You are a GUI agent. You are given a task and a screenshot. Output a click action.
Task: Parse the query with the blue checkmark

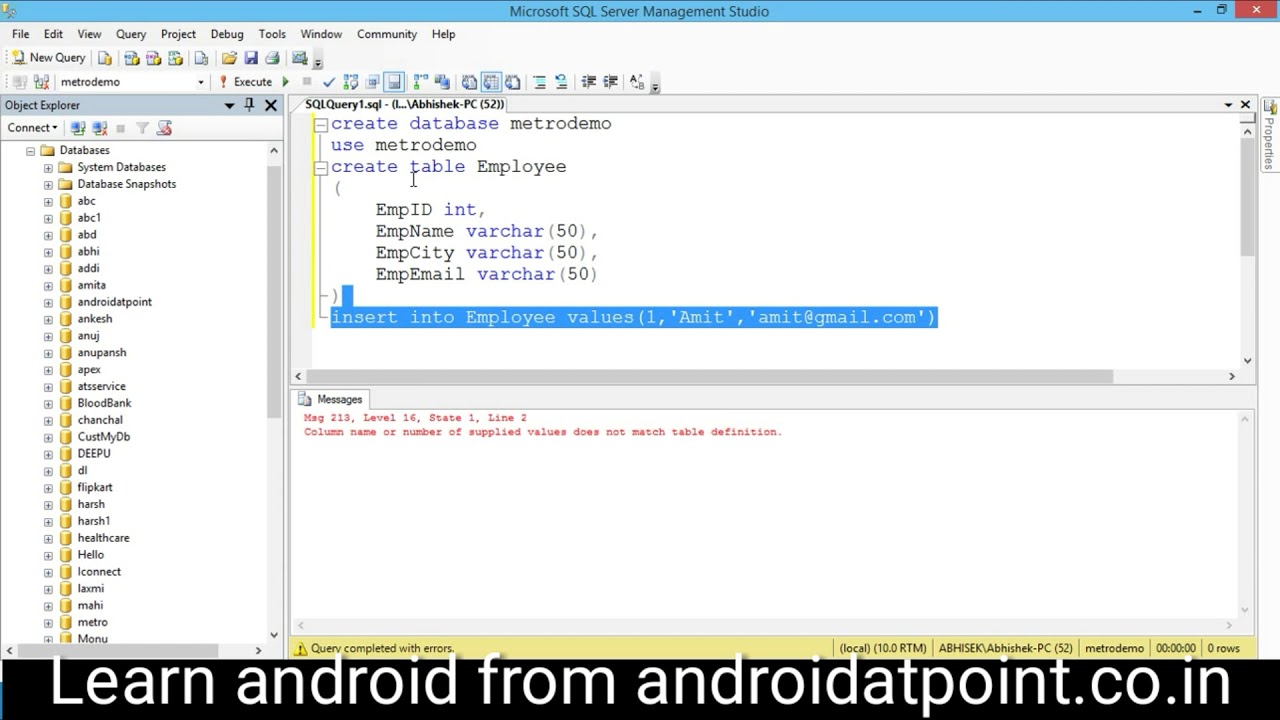point(328,82)
